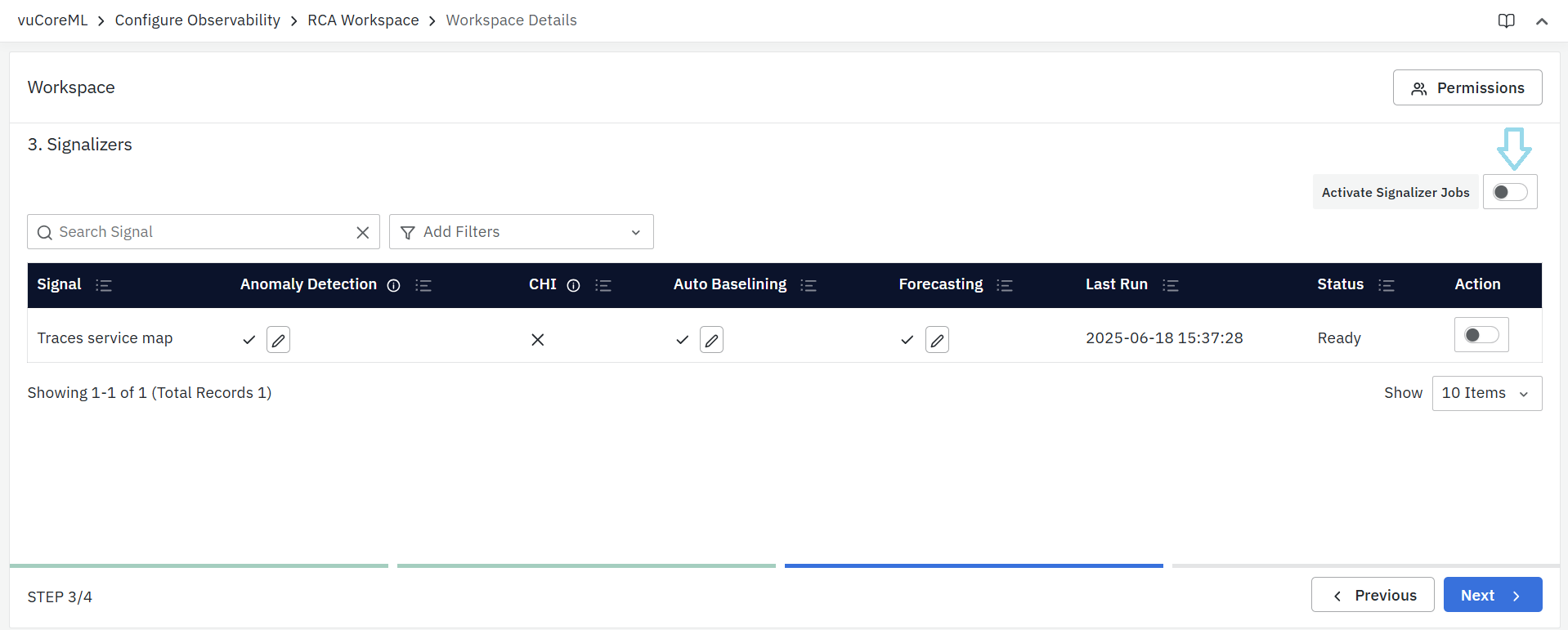Viewport: 1568px width, 630px height.
Task: Open Last Run column filter icon
Action: coord(1171,285)
